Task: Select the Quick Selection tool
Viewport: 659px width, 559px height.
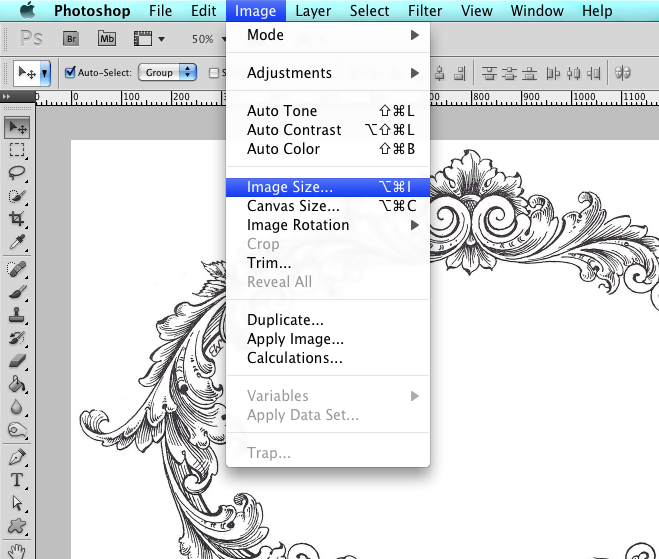Action: coord(17,196)
